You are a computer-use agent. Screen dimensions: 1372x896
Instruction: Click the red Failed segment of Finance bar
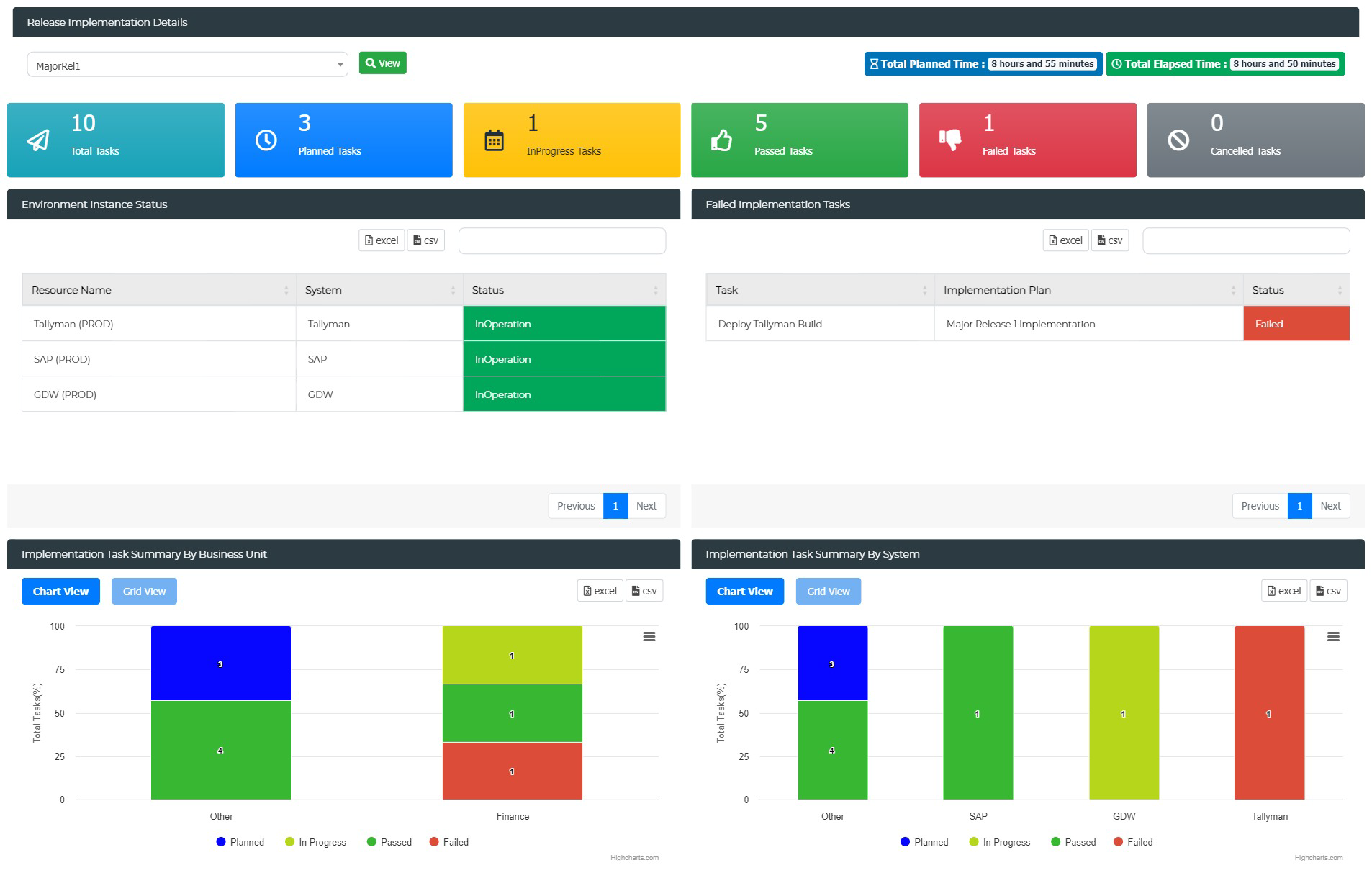(513, 771)
